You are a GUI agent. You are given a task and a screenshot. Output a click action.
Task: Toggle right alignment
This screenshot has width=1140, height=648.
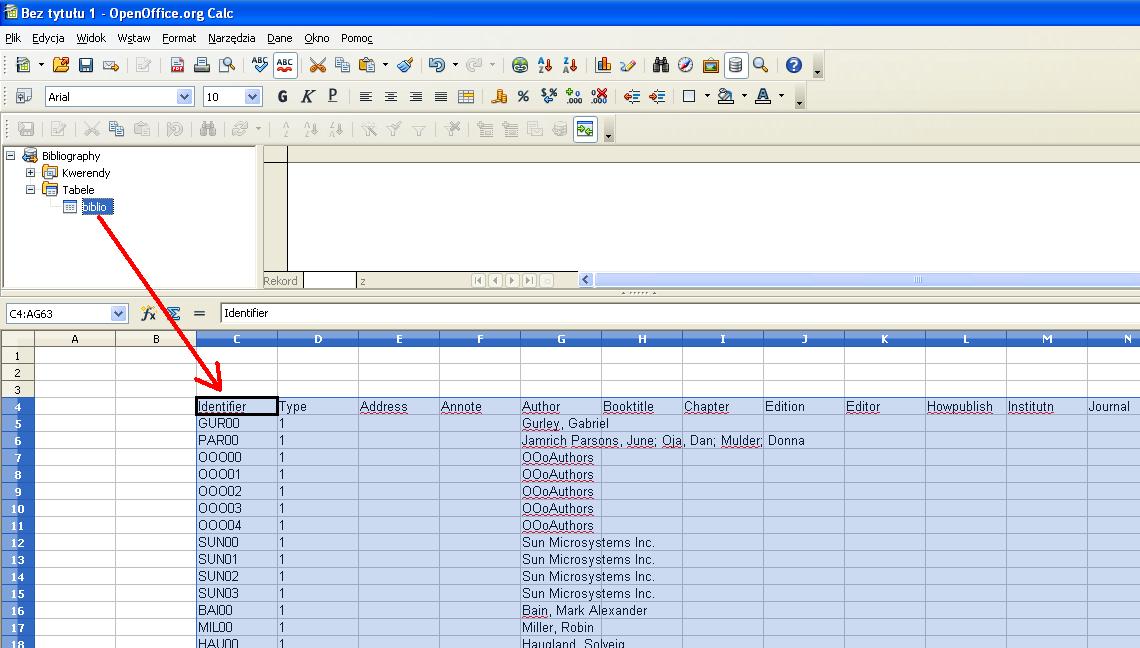(x=416, y=97)
